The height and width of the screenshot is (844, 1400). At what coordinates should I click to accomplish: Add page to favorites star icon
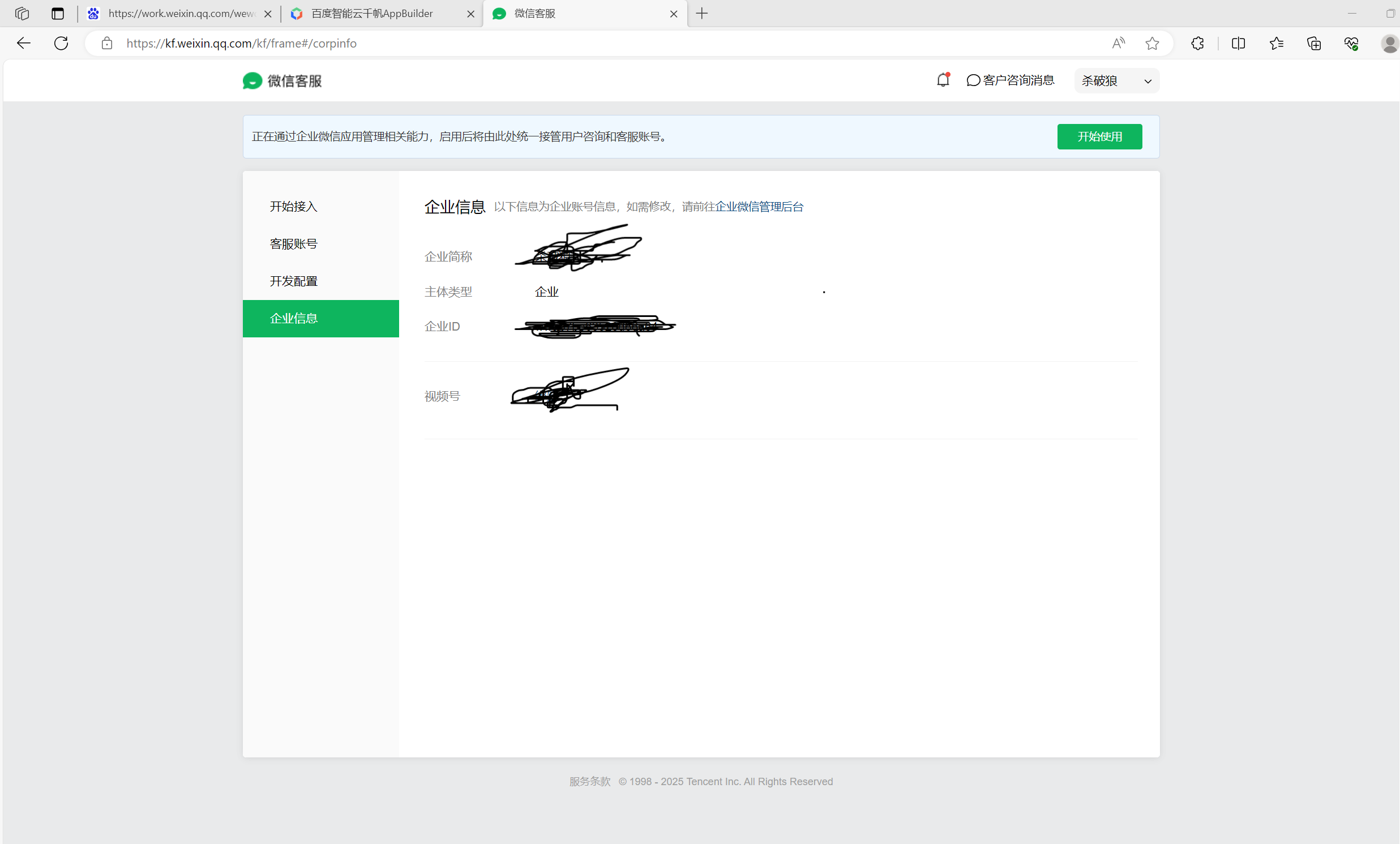coord(1151,43)
